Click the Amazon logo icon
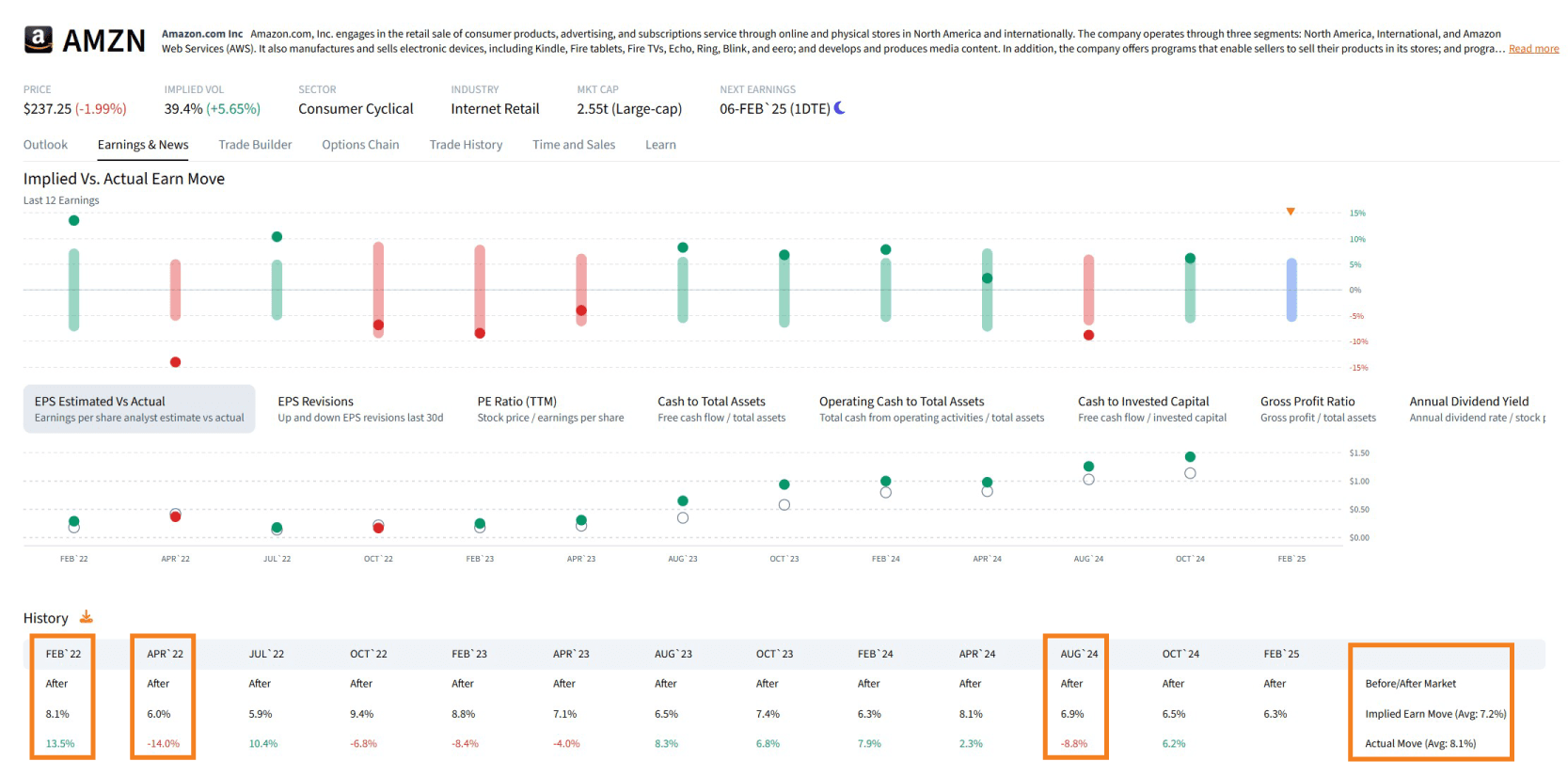Viewport: 1568px width, 777px height. 38,40
